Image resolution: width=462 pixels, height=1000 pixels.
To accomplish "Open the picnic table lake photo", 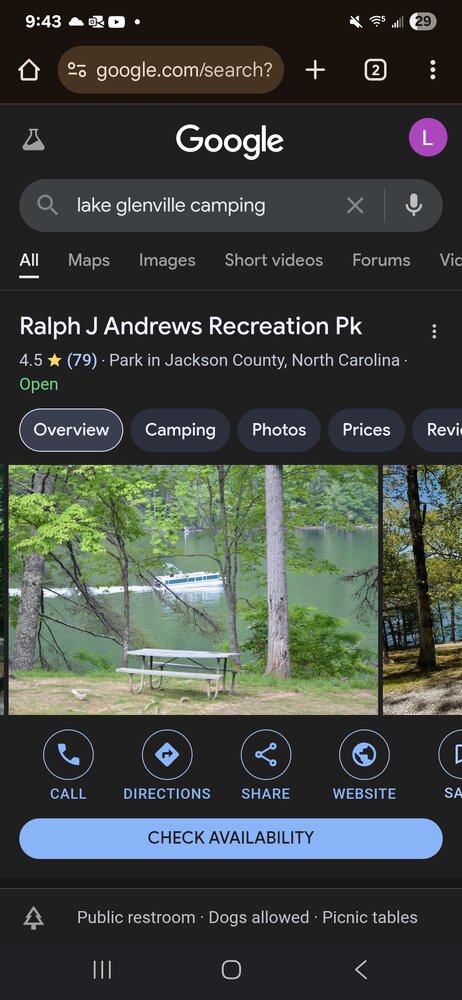I will [x=193, y=590].
